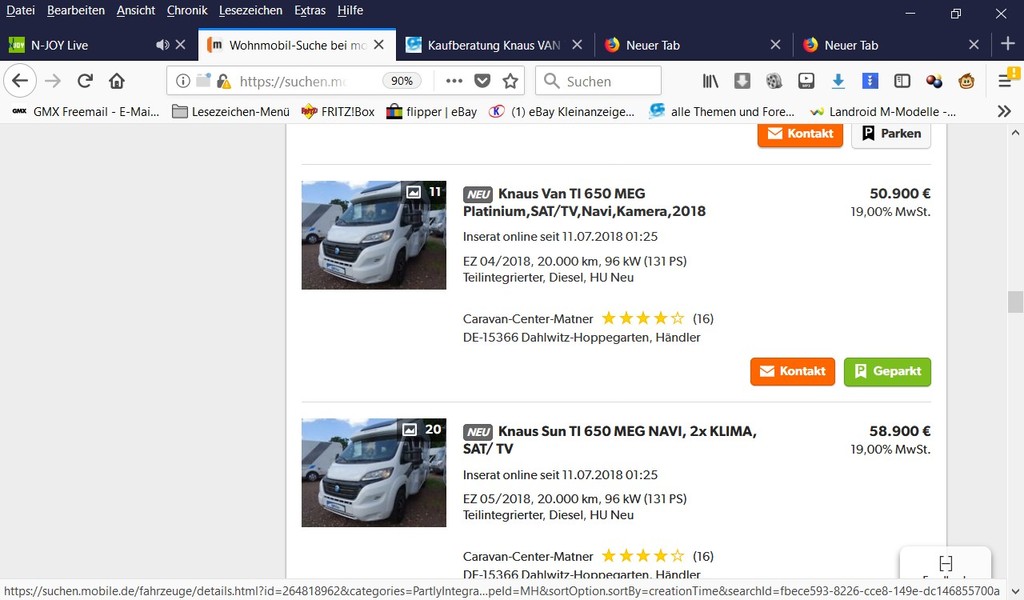The height and width of the screenshot is (600, 1024).
Task: Open the Lesezeichen-Menü bookmark folder
Action: pyautogui.click(x=231, y=112)
